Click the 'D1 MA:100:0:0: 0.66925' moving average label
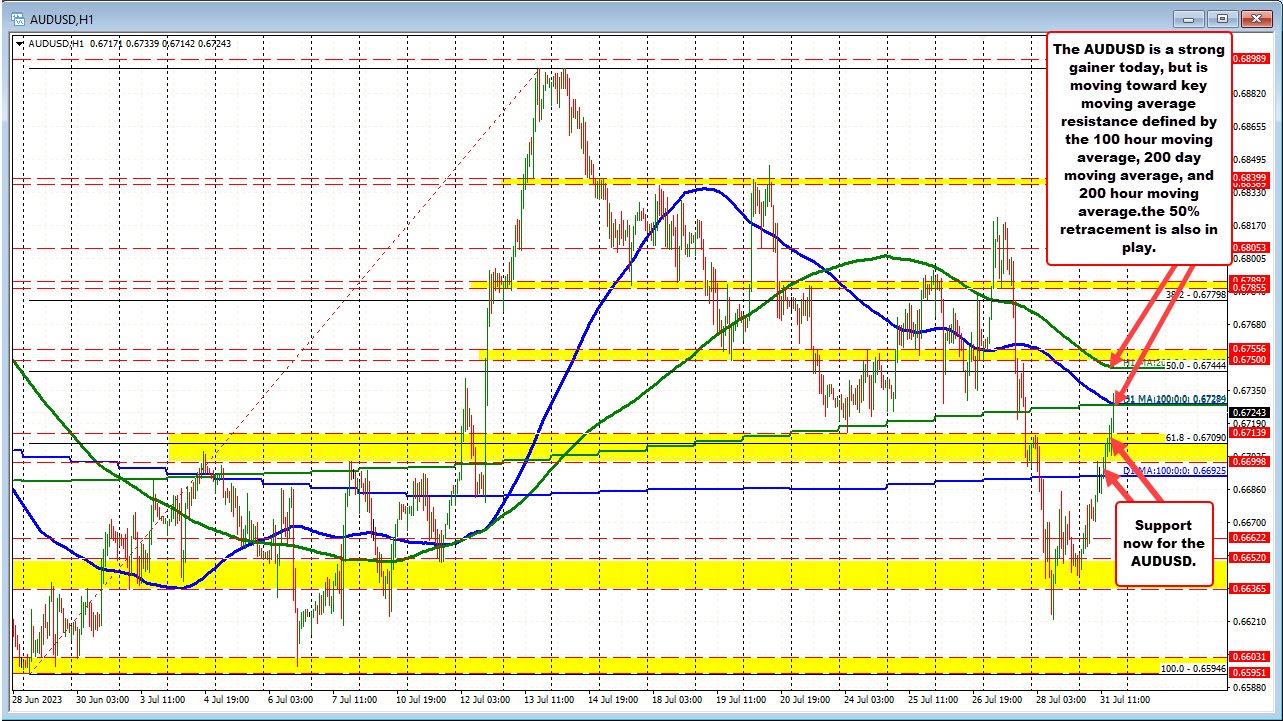The height and width of the screenshot is (721, 1283). pyautogui.click(x=1174, y=470)
